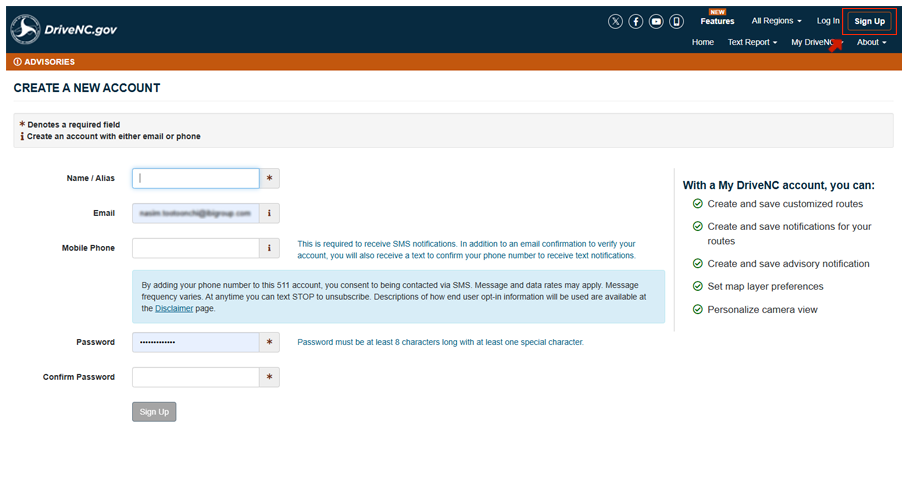This screenshot has height=491, width=907.
Task: Open the Facebook social icon
Action: [x=636, y=21]
